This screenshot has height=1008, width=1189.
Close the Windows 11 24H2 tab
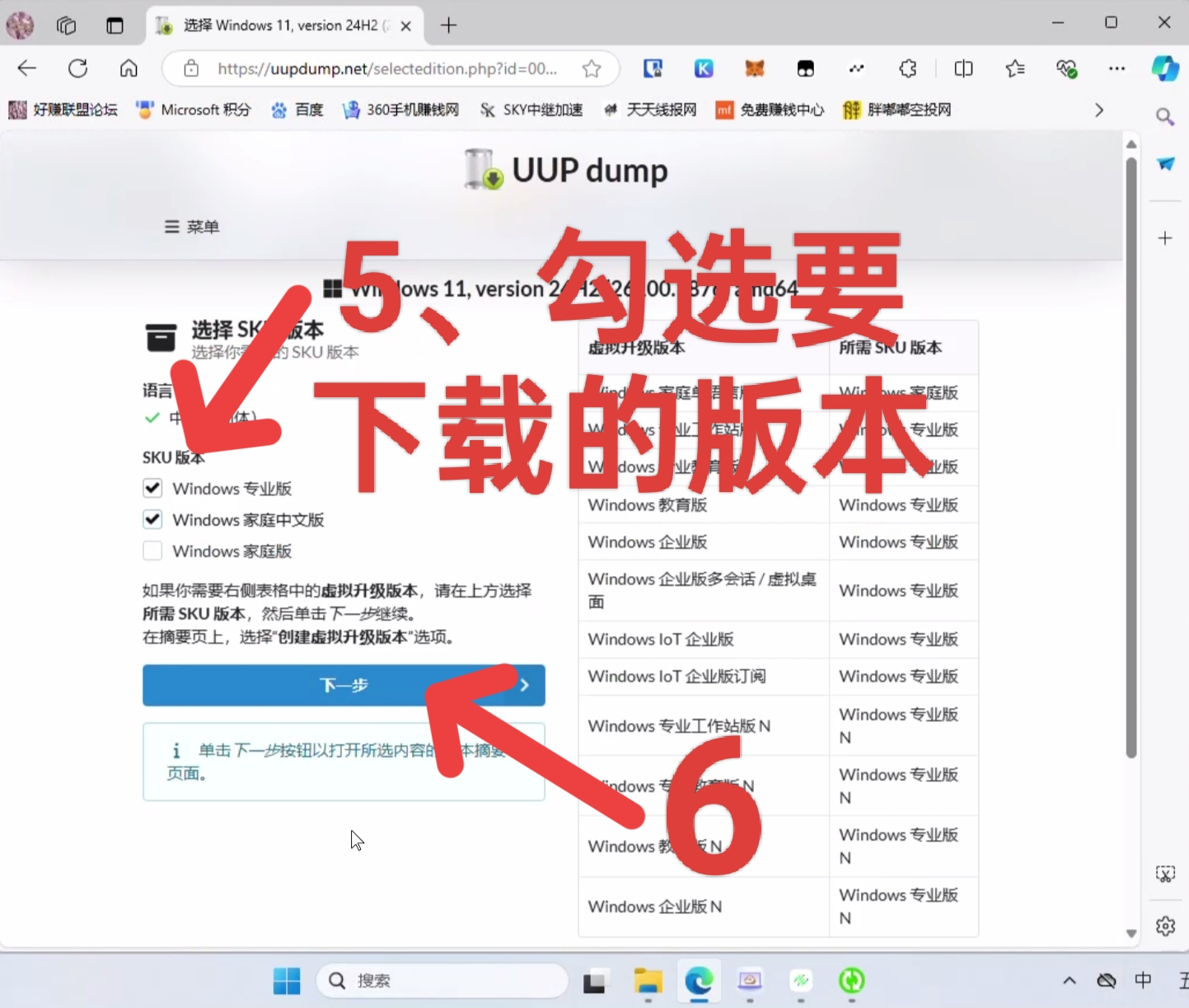[x=405, y=26]
